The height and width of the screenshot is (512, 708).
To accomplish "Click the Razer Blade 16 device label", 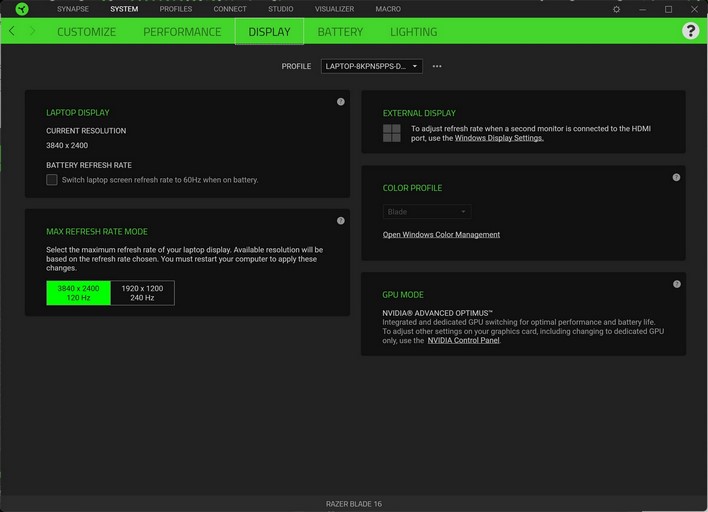I will (x=354, y=504).
